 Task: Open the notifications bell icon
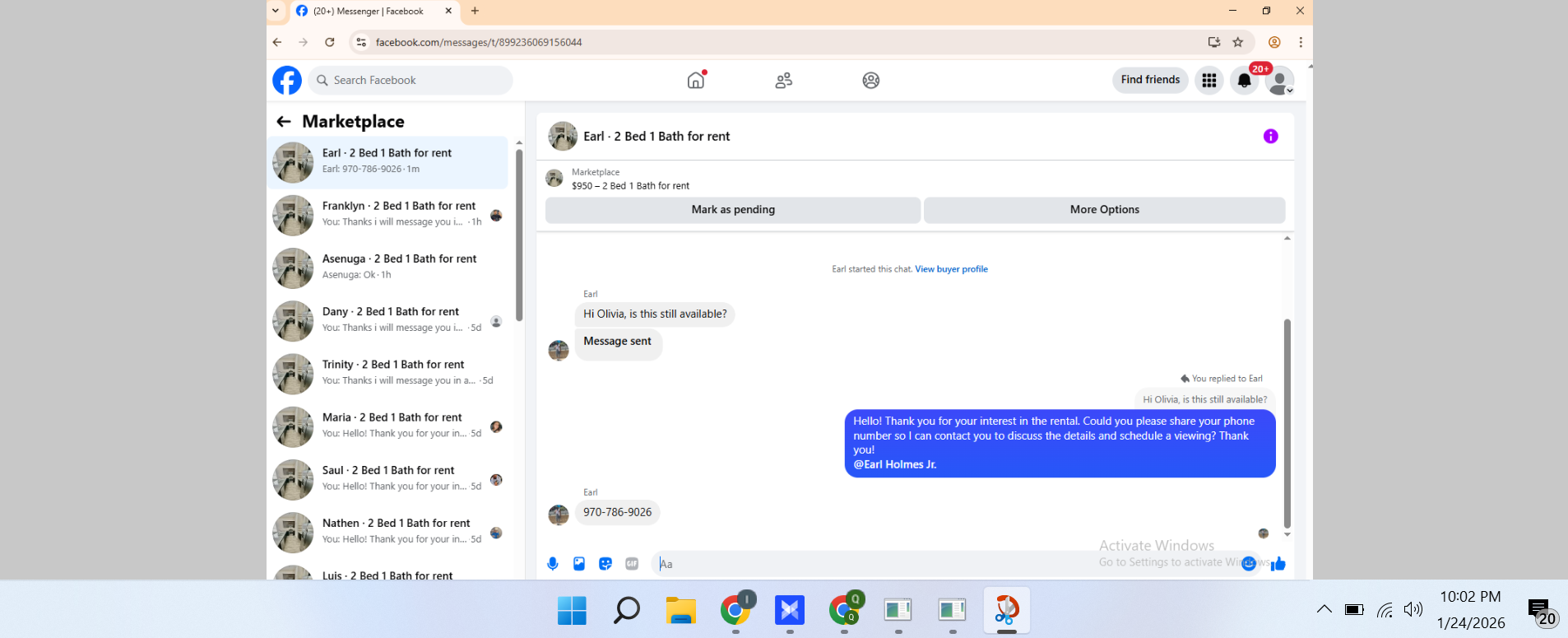tap(1245, 80)
